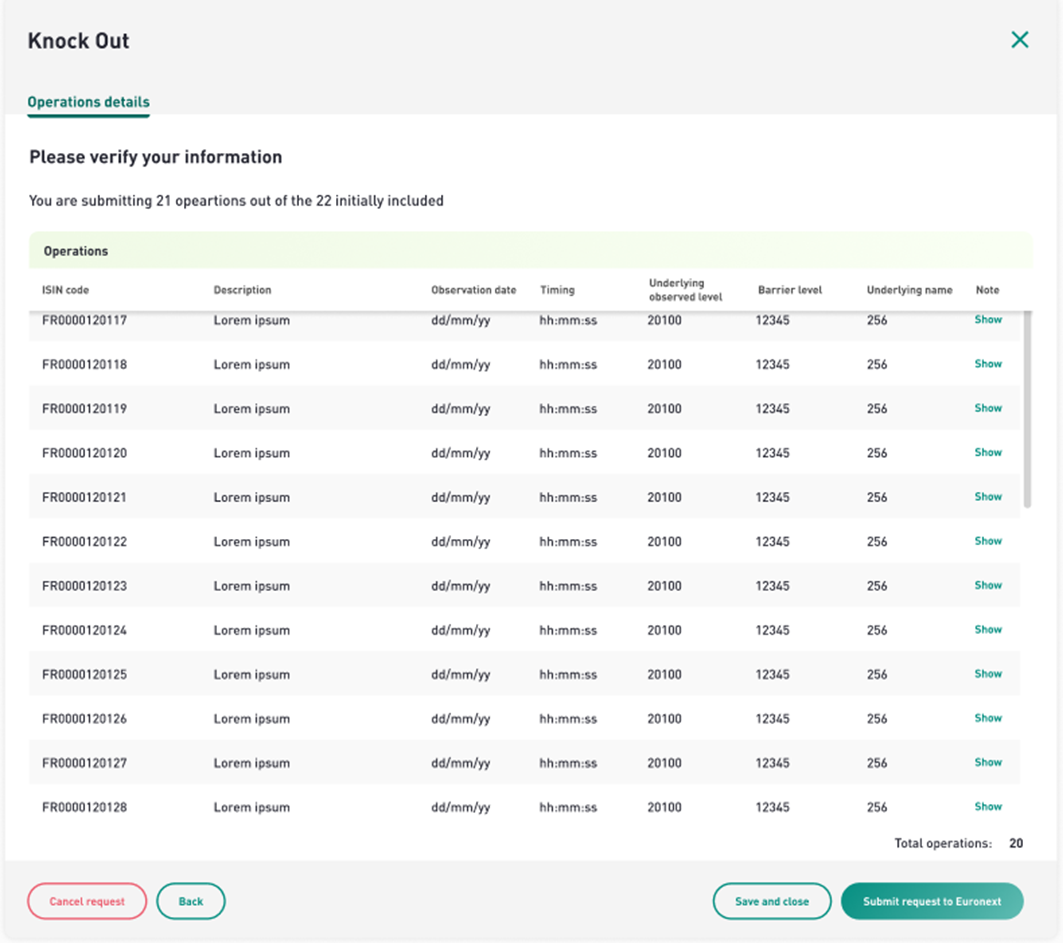1063x943 pixels.
Task: Show note for FR0000120124
Action: tap(988, 630)
